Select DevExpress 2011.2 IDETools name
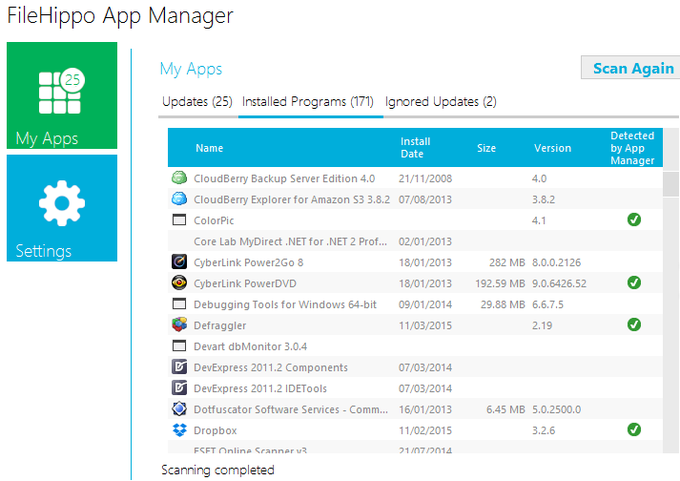680x481 pixels. [x=260, y=389]
